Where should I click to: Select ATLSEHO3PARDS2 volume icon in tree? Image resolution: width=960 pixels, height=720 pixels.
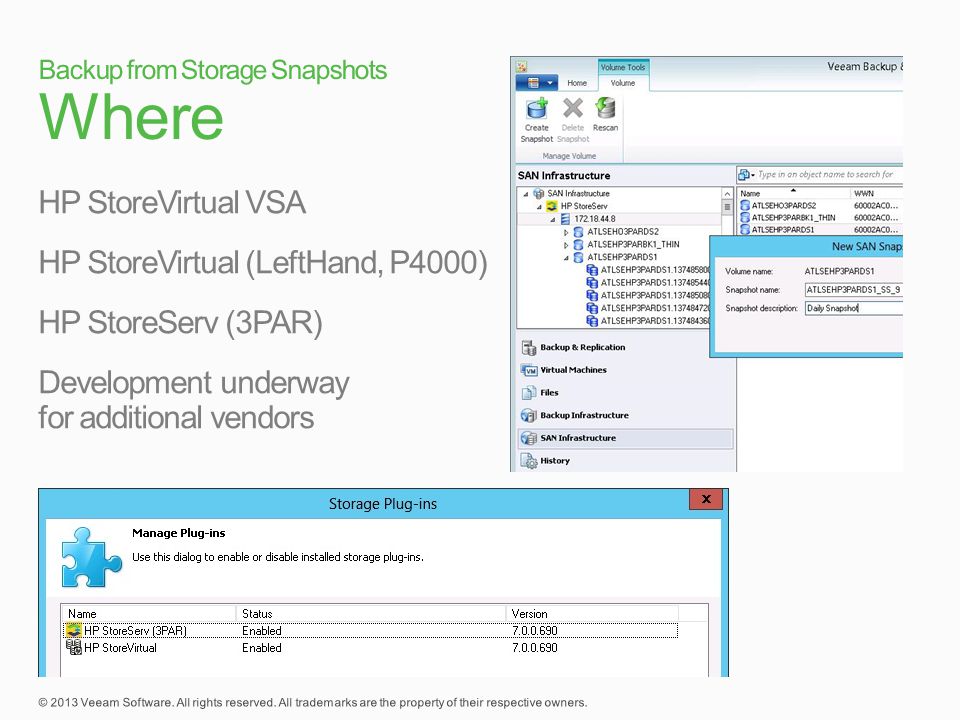(578, 232)
